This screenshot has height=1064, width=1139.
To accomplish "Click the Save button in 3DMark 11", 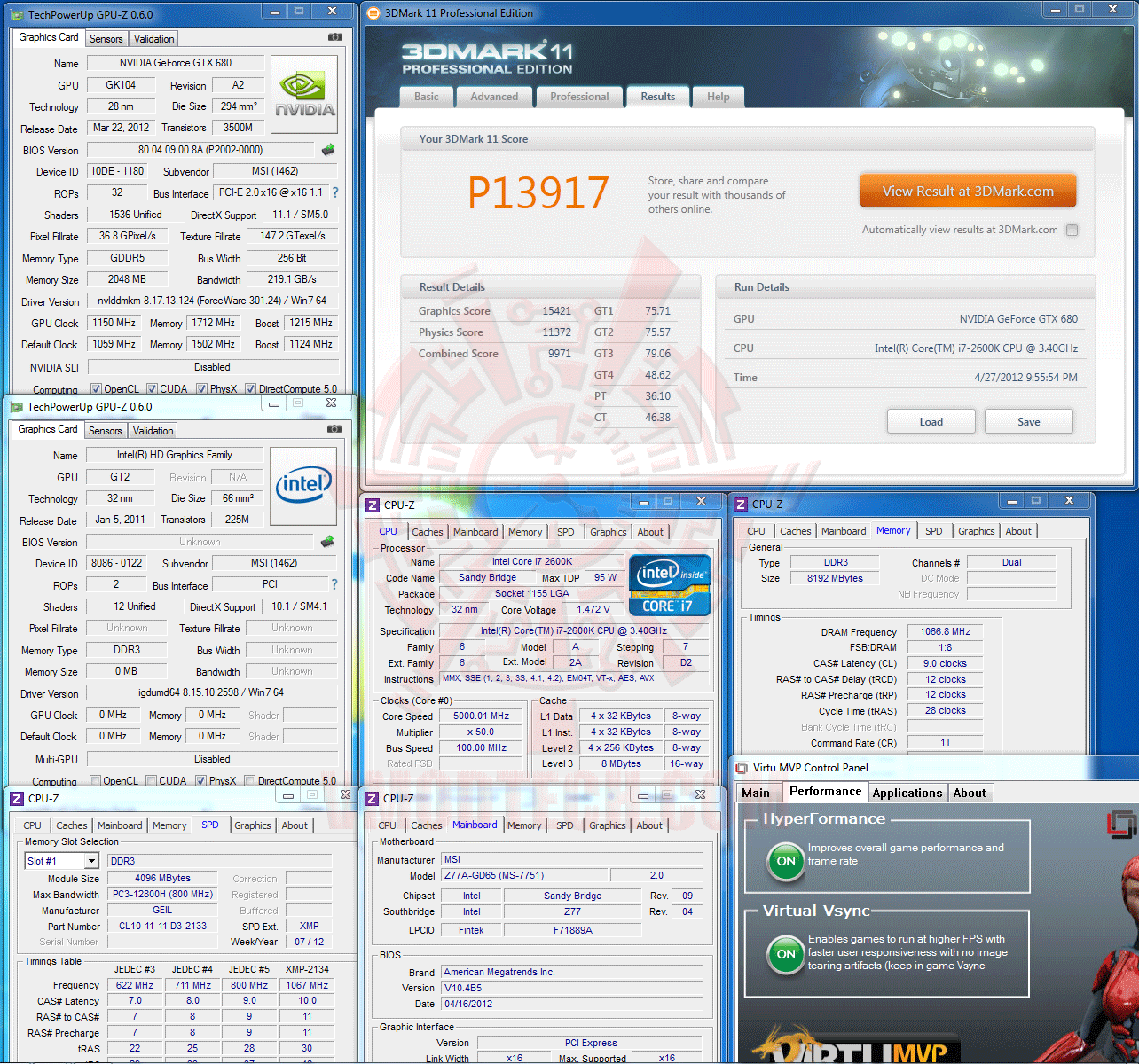I will coord(1029,422).
